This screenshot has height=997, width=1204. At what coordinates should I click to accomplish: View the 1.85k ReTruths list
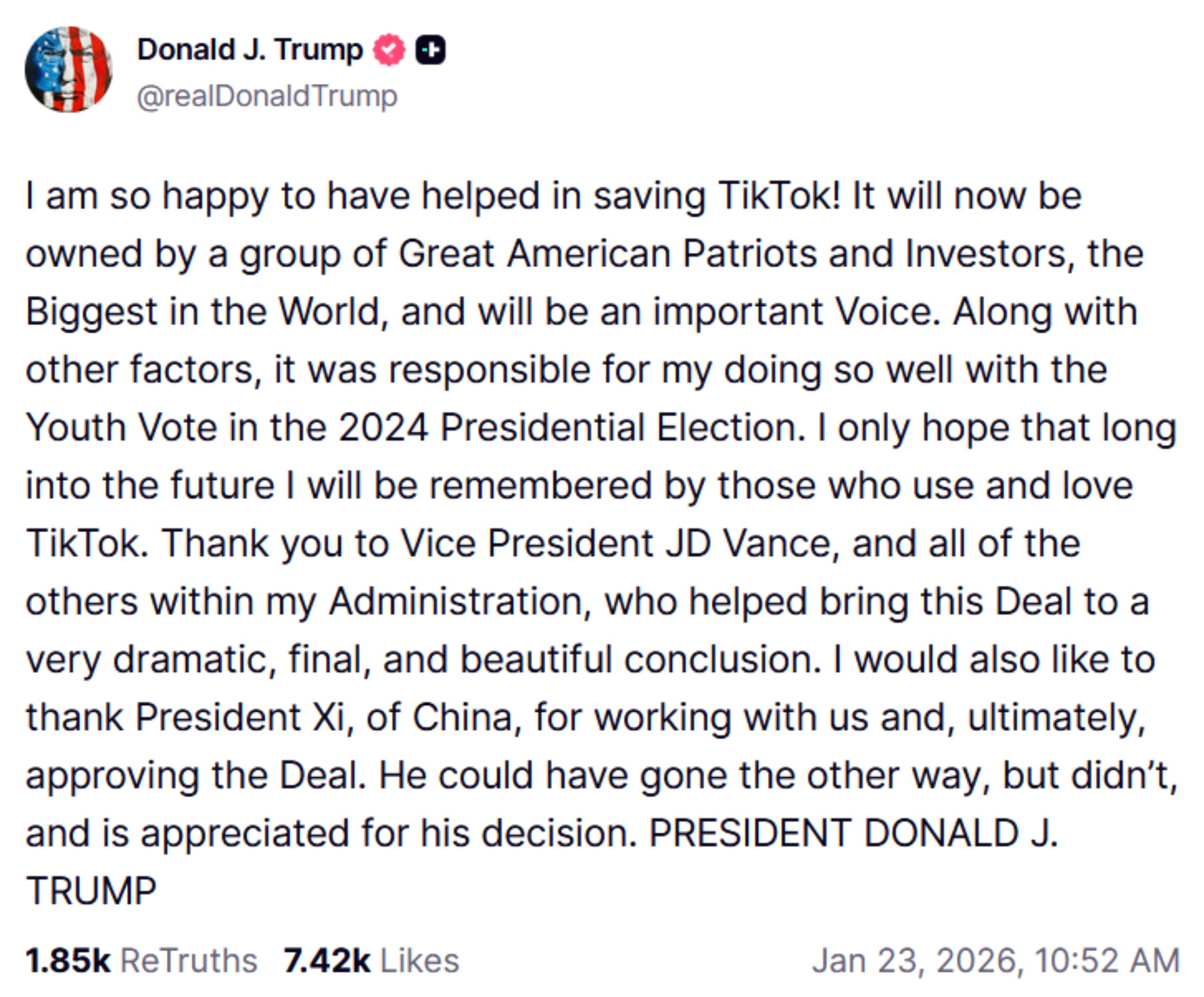(141, 960)
